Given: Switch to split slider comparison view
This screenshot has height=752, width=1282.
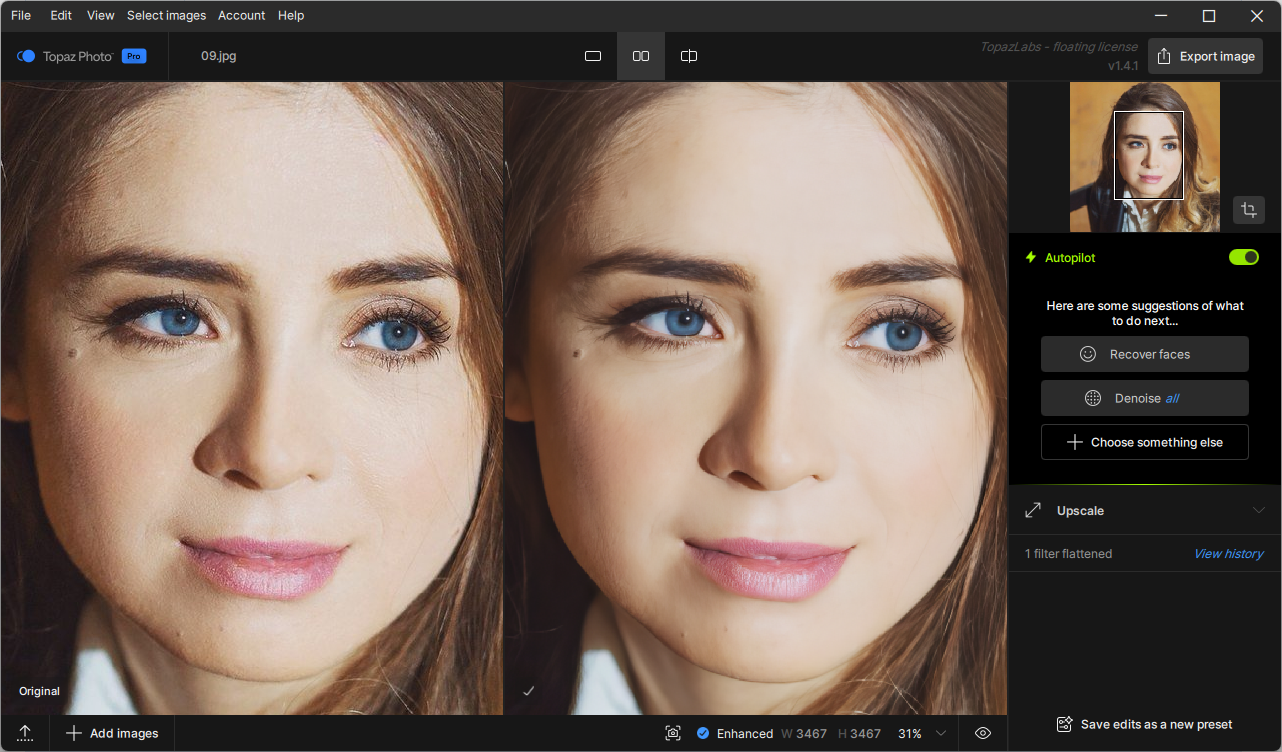Looking at the screenshot, I should [x=689, y=57].
